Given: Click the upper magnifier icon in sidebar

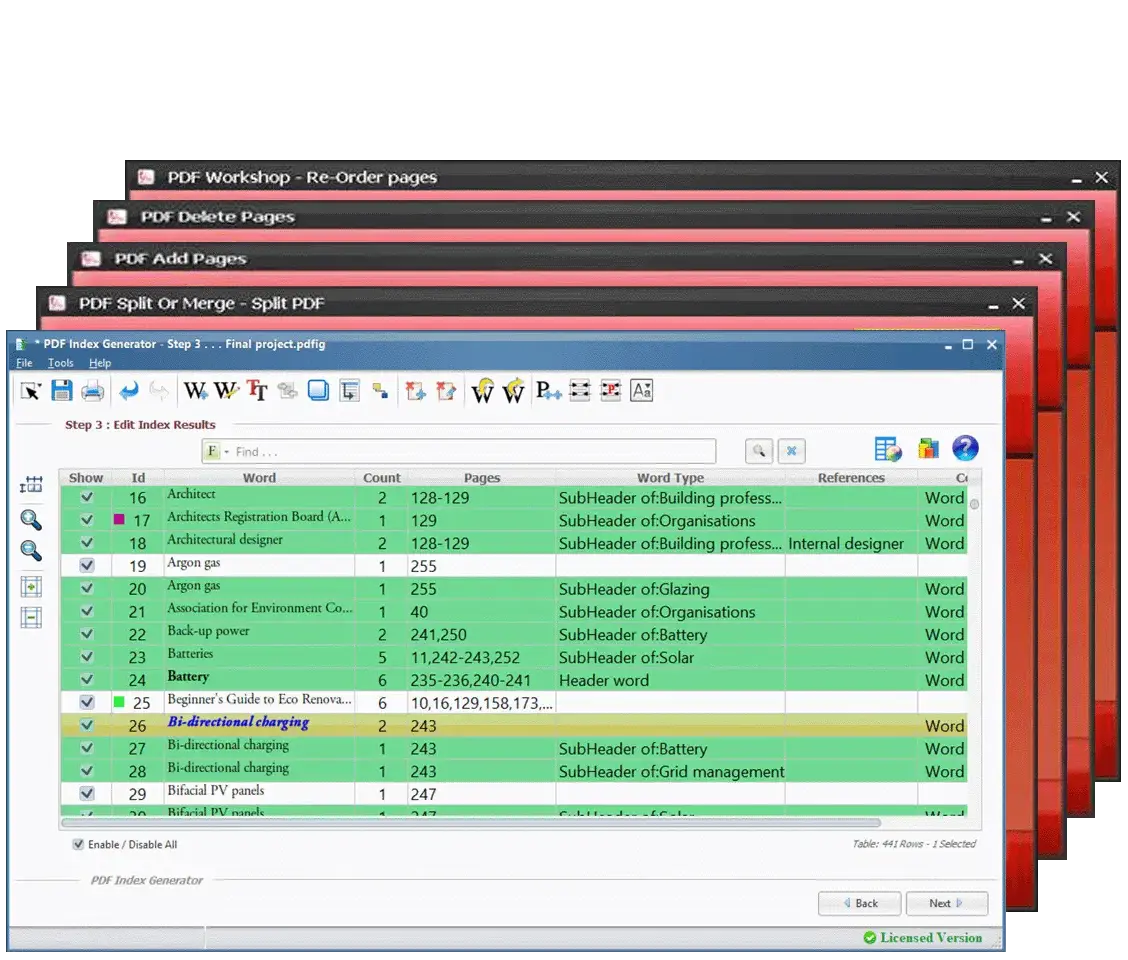Looking at the screenshot, I should pyautogui.click(x=31, y=520).
